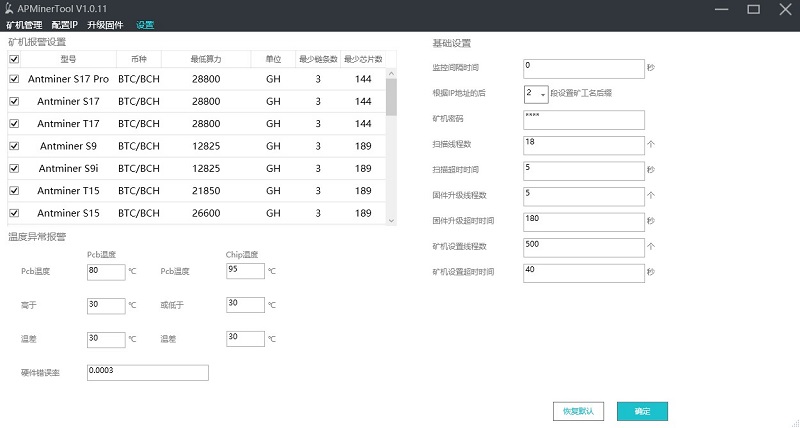
Task: Focus the 矿机密码 password field
Action: [x=583, y=120]
